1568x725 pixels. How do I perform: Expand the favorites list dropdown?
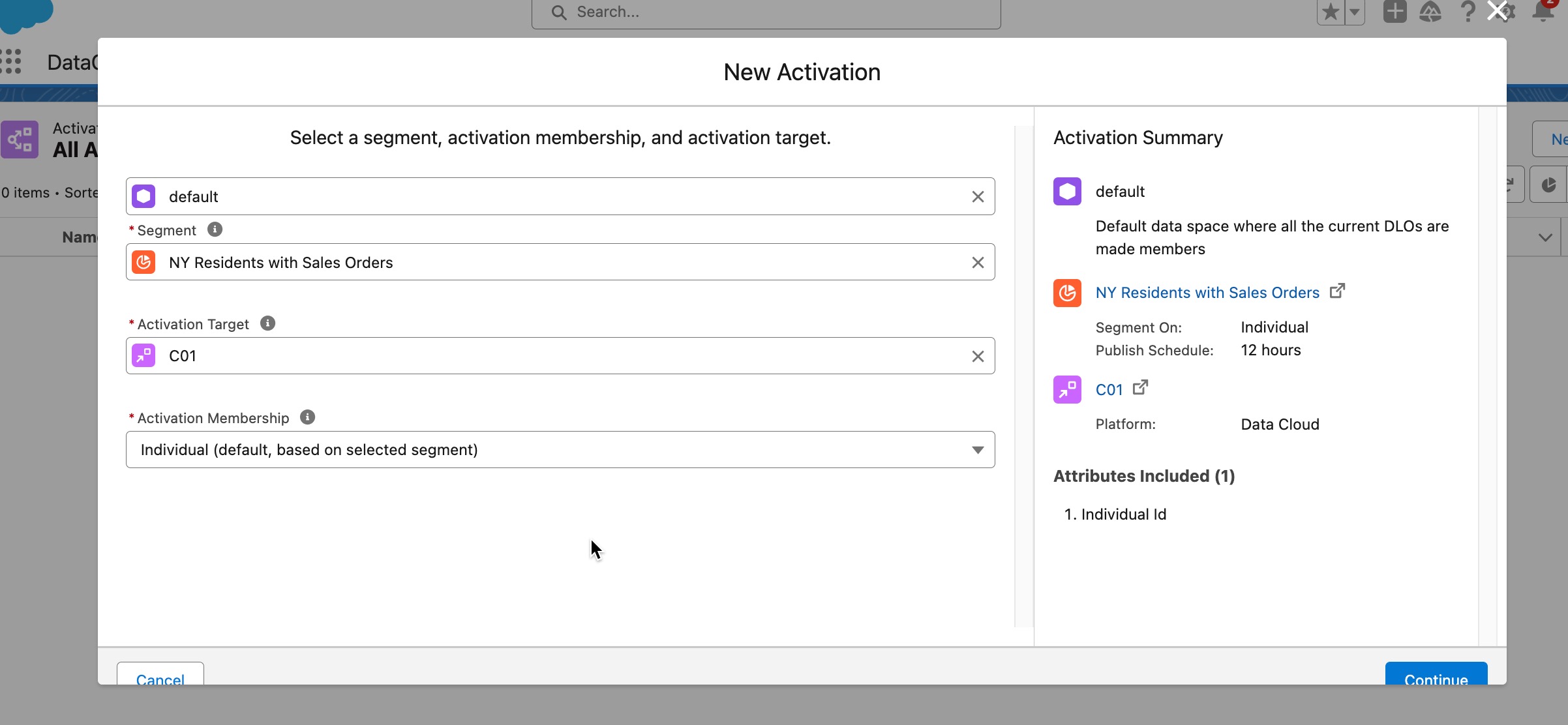point(1355,12)
